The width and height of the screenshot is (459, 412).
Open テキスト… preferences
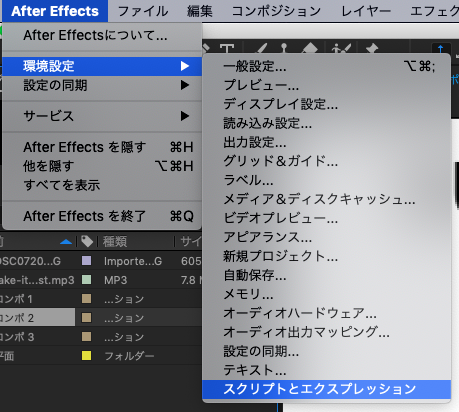click(x=326, y=370)
